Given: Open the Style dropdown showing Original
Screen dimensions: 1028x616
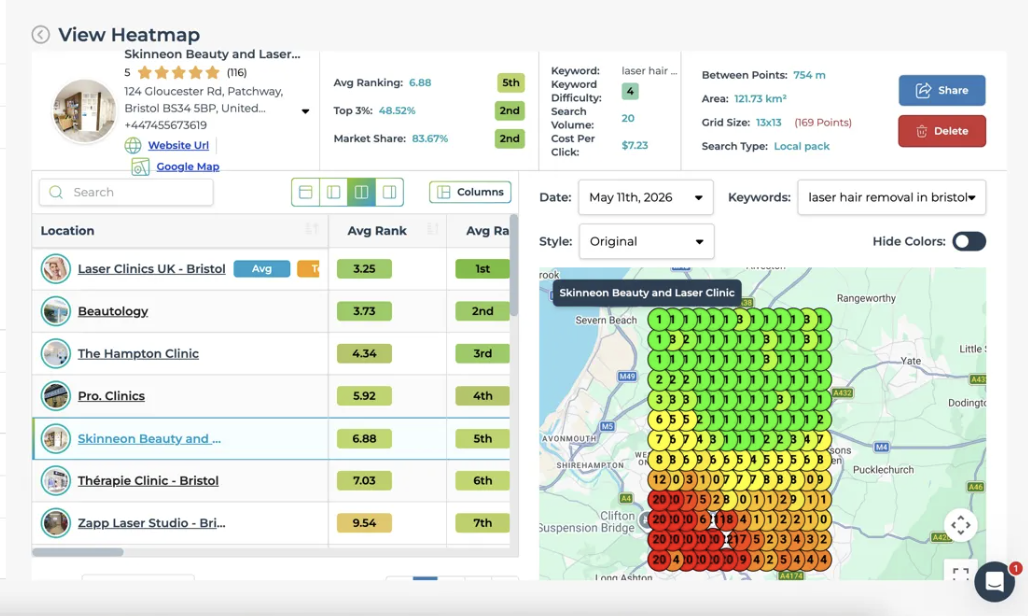Looking at the screenshot, I should [x=646, y=241].
